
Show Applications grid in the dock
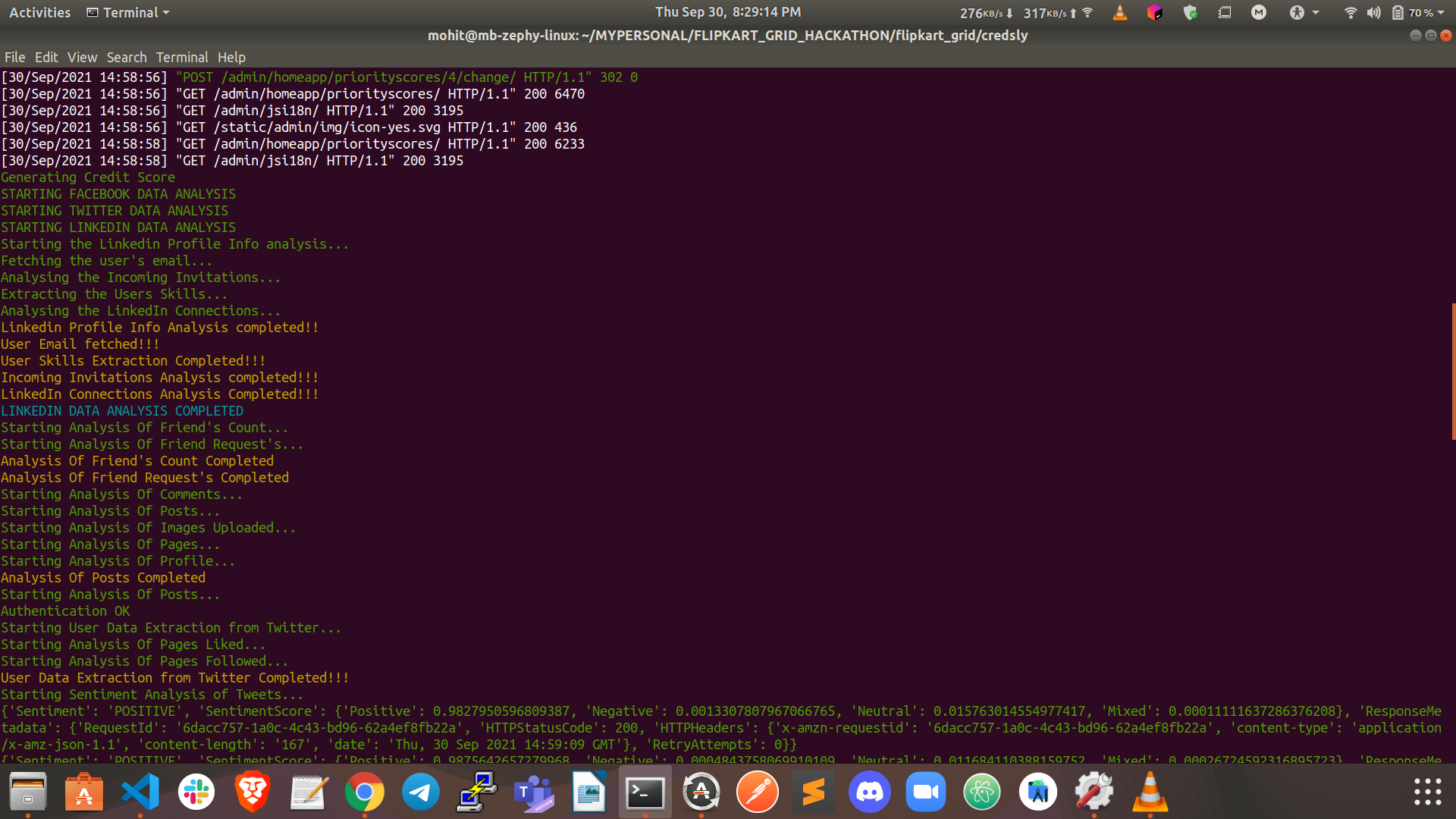tap(1427, 792)
